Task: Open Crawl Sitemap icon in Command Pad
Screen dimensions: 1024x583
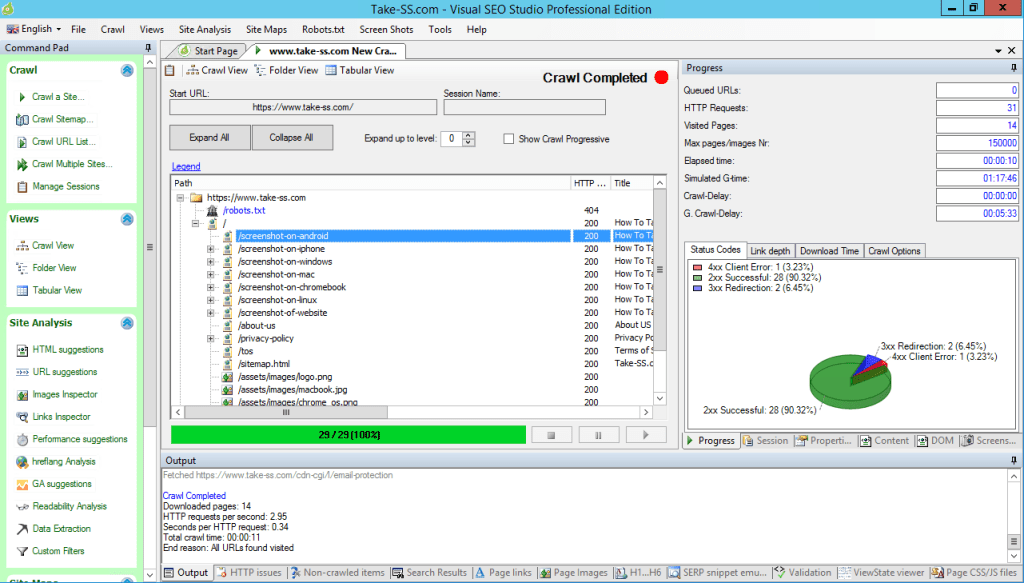Action: pyautogui.click(x=22, y=119)
